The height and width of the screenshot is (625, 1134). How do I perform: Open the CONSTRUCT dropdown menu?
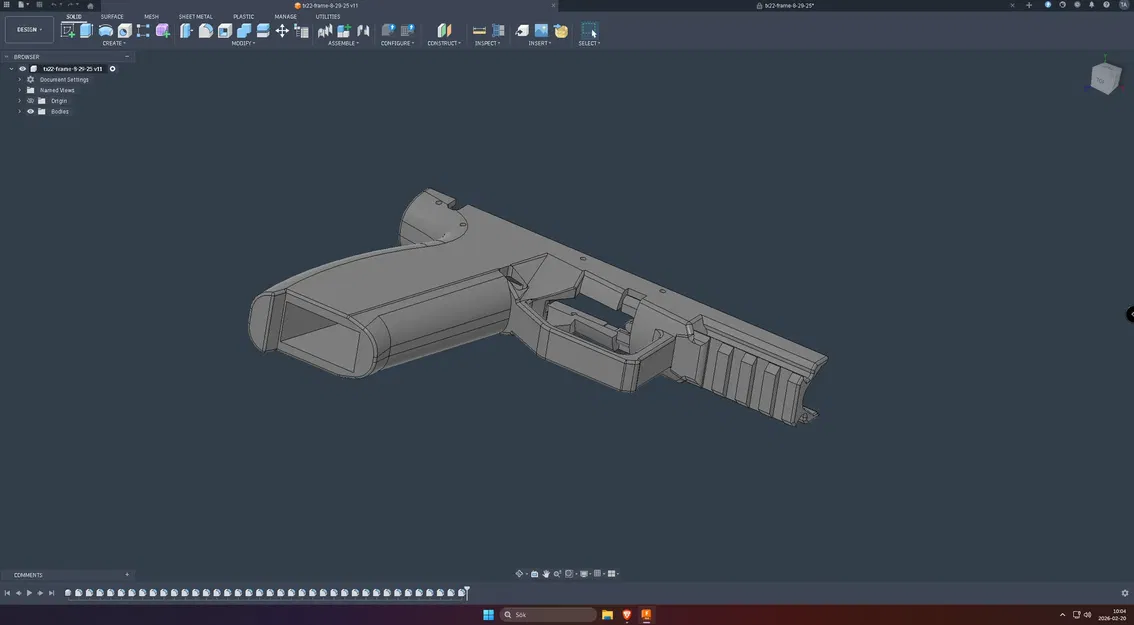coord(444,43)
